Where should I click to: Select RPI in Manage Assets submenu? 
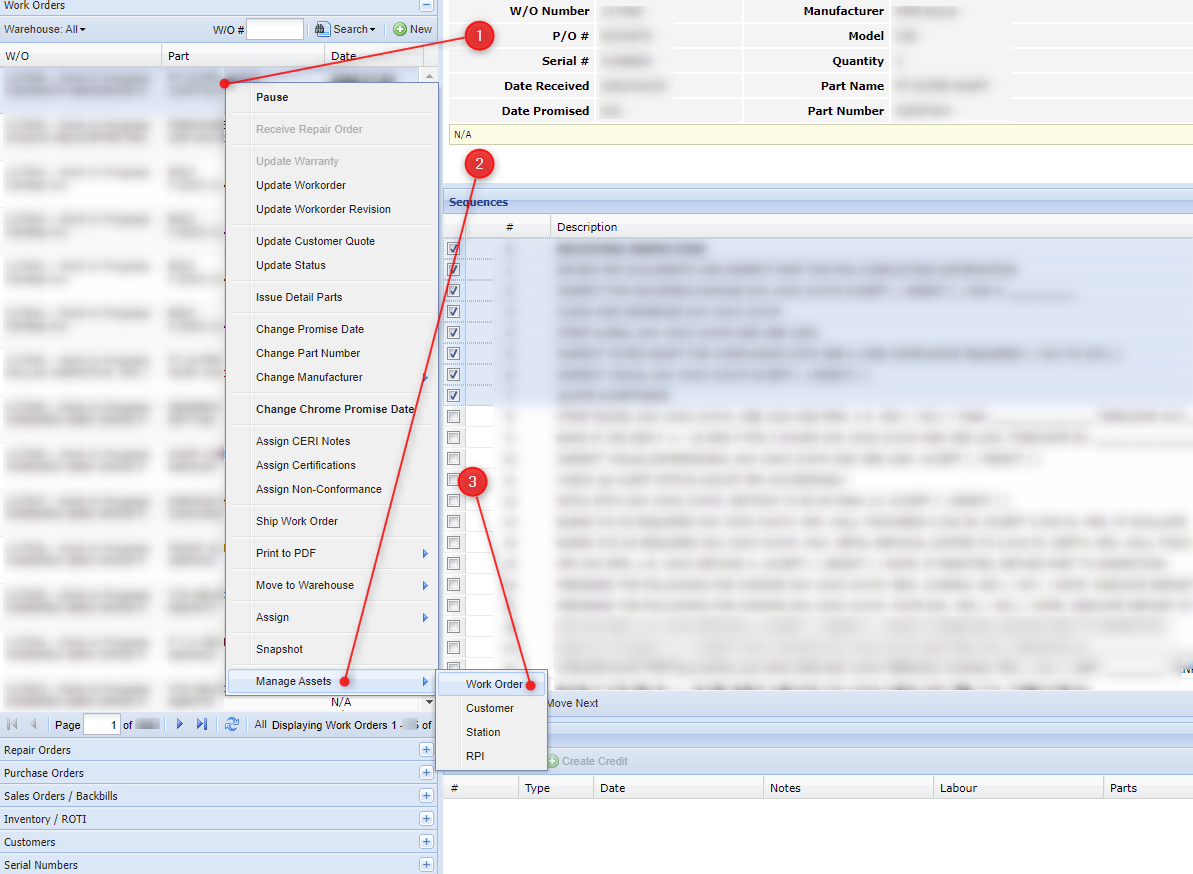coord(492,756)
